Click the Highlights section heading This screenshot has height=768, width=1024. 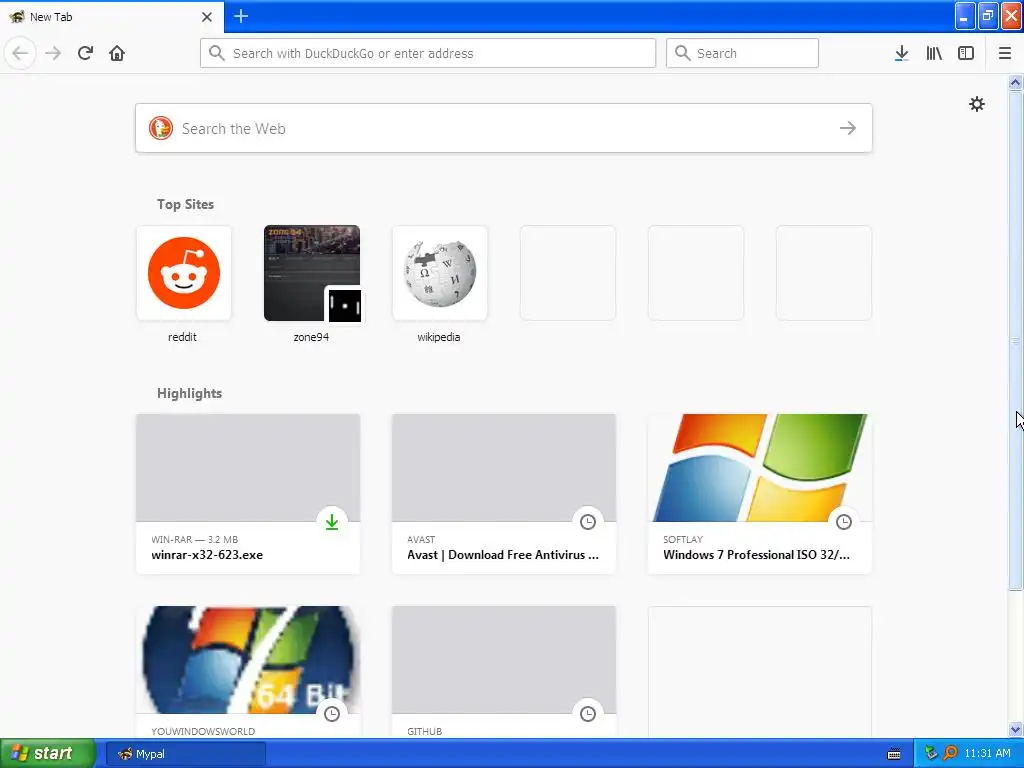[189, 393]
